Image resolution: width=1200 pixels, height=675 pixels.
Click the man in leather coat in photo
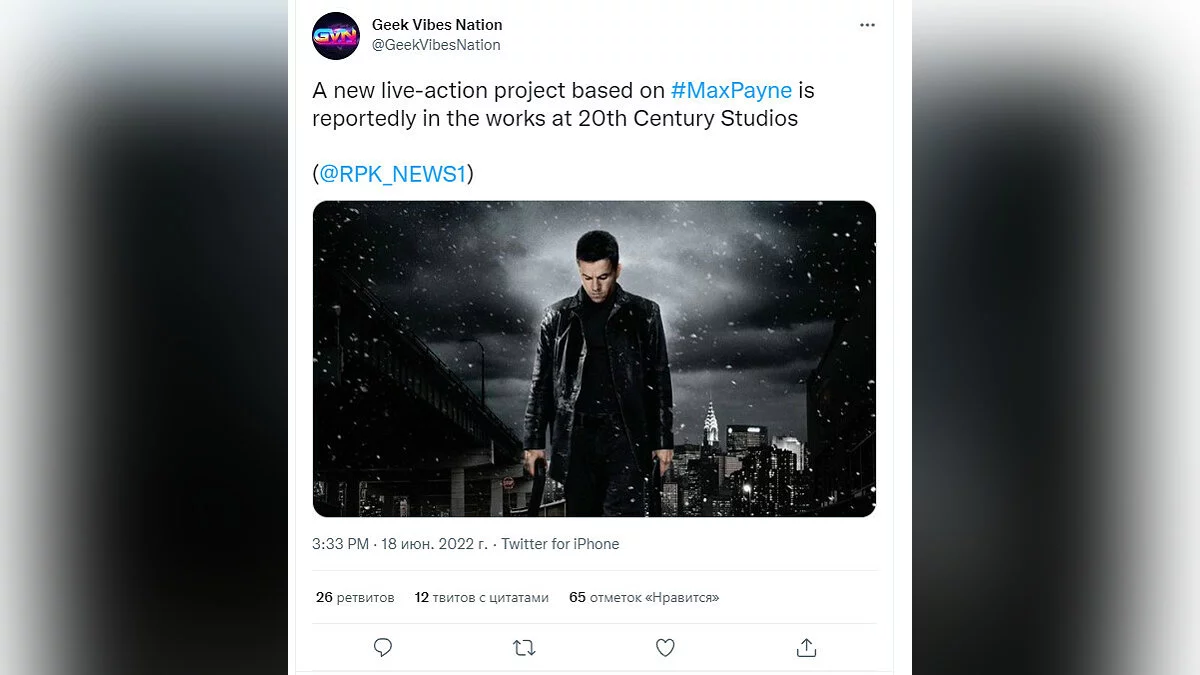pyautogui.click(x=600, y=370)
